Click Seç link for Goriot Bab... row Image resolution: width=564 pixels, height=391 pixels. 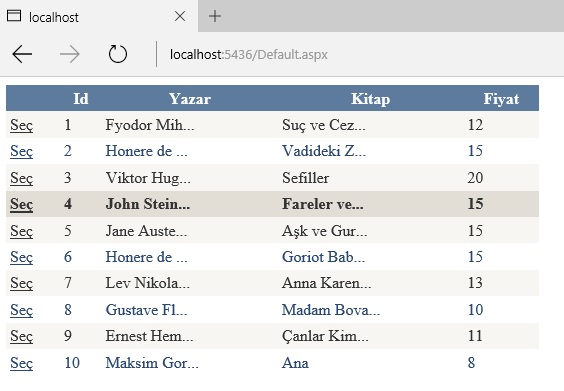tap(22, 258)
